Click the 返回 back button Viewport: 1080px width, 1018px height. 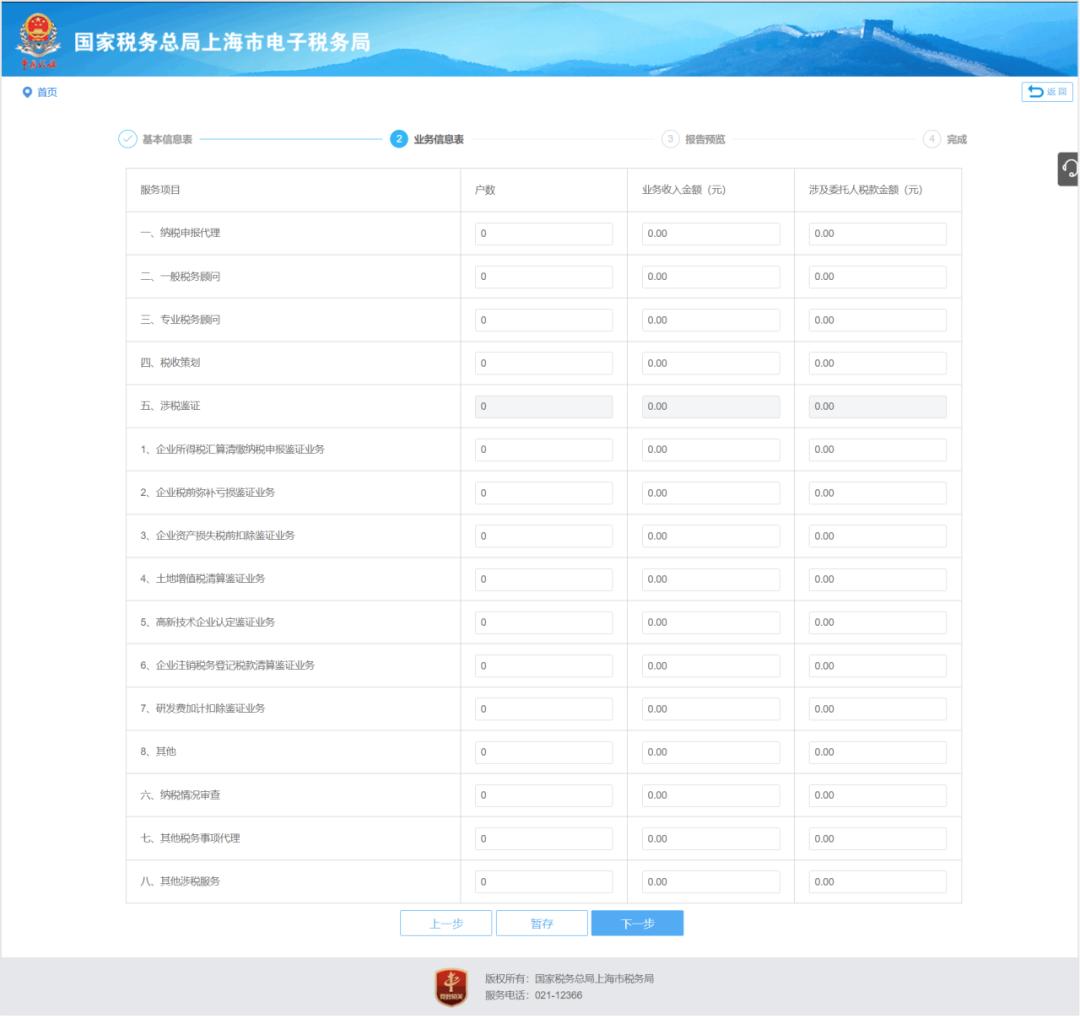[x=1047, y=92]
